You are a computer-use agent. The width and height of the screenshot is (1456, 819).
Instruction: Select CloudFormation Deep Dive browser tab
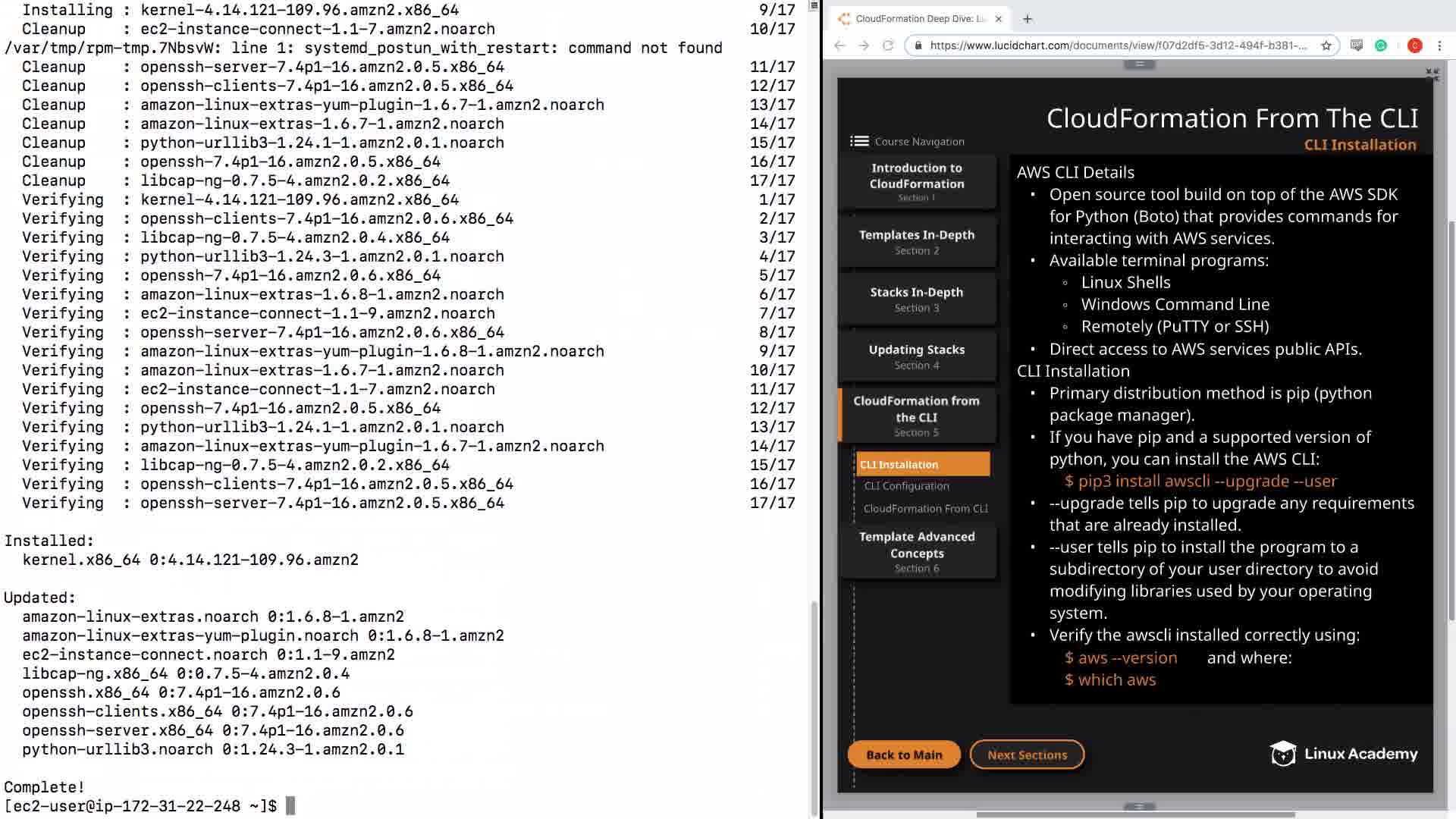(920, 19)
